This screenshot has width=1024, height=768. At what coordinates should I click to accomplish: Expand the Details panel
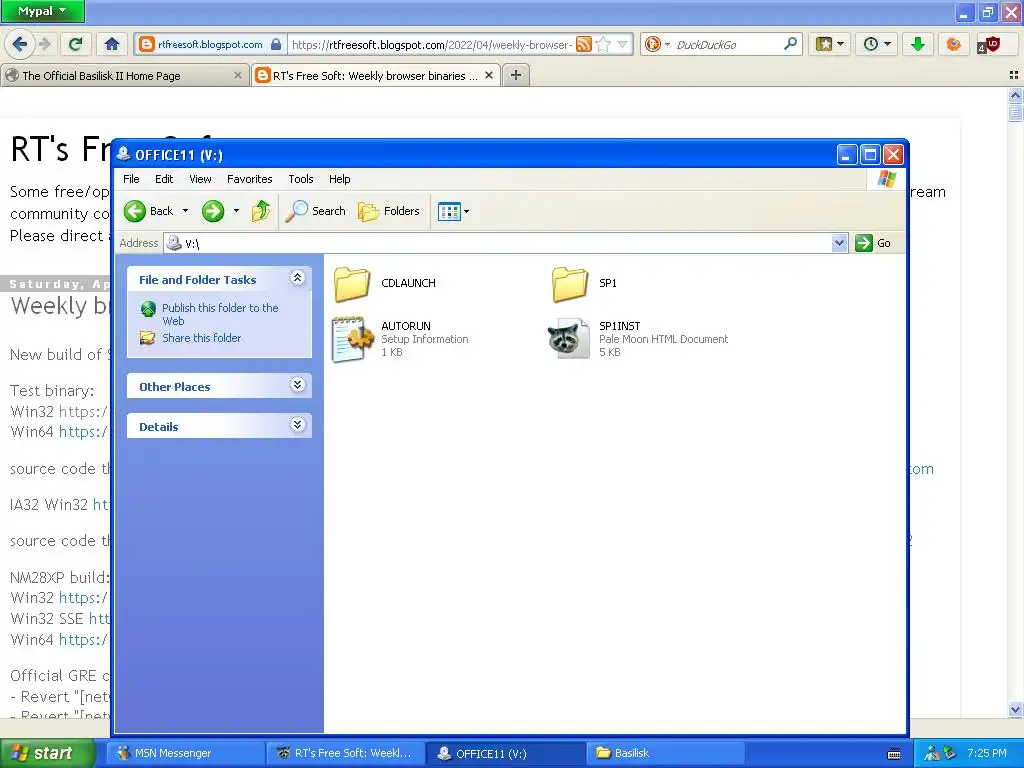pos(297,425)
